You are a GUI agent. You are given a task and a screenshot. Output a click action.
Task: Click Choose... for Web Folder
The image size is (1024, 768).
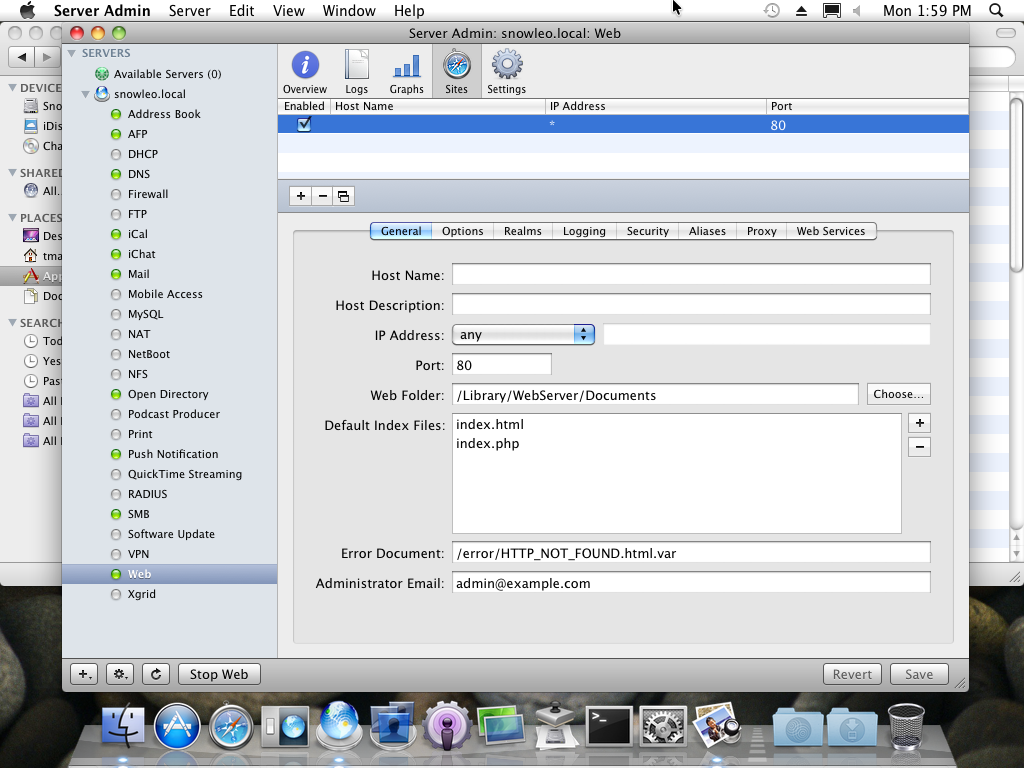(x=898, y=394)
